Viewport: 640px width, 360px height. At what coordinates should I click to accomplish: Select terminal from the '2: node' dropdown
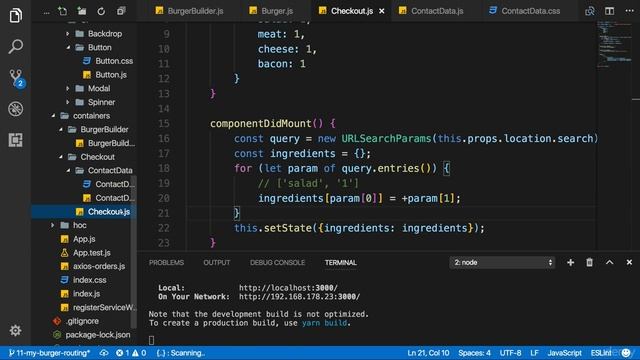[502, 262]
